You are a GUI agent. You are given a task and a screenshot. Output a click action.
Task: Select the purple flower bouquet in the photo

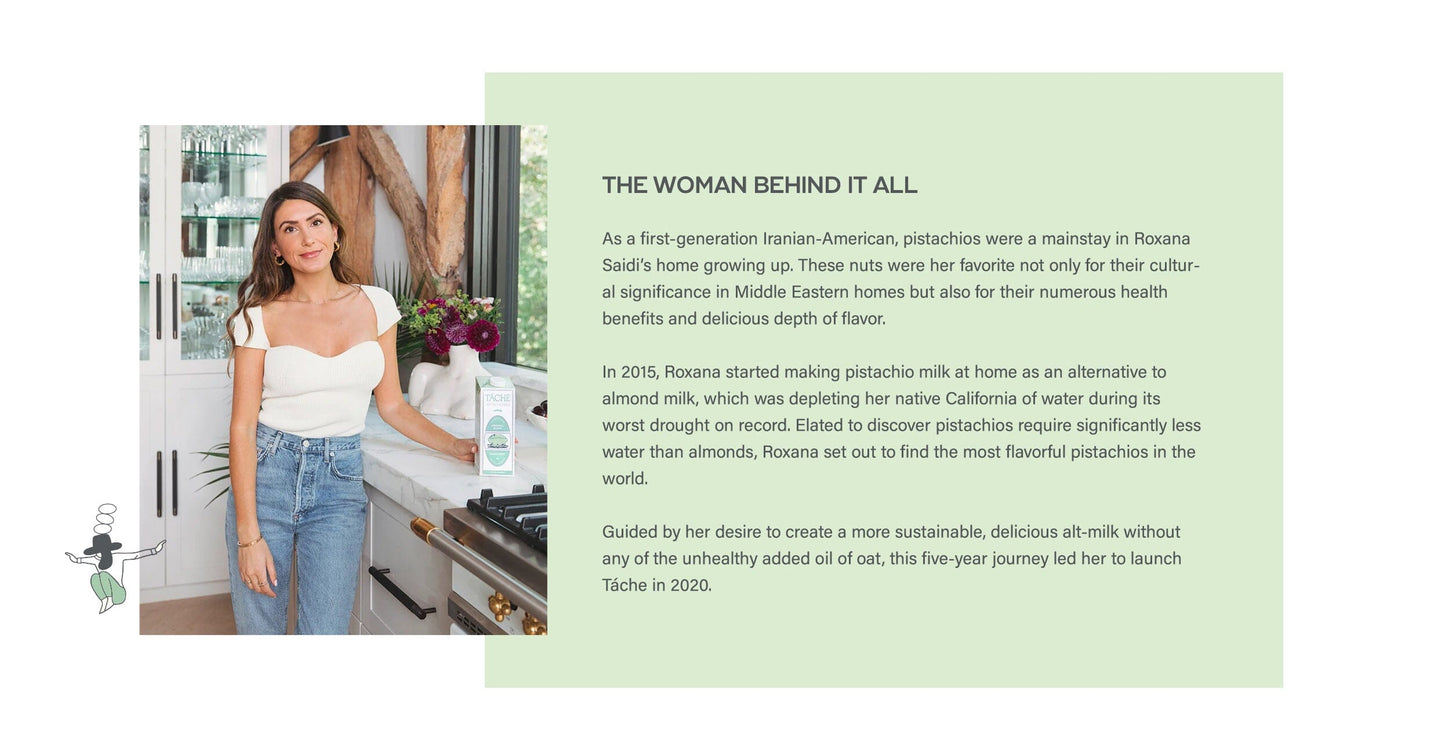(x=453, y=320)
